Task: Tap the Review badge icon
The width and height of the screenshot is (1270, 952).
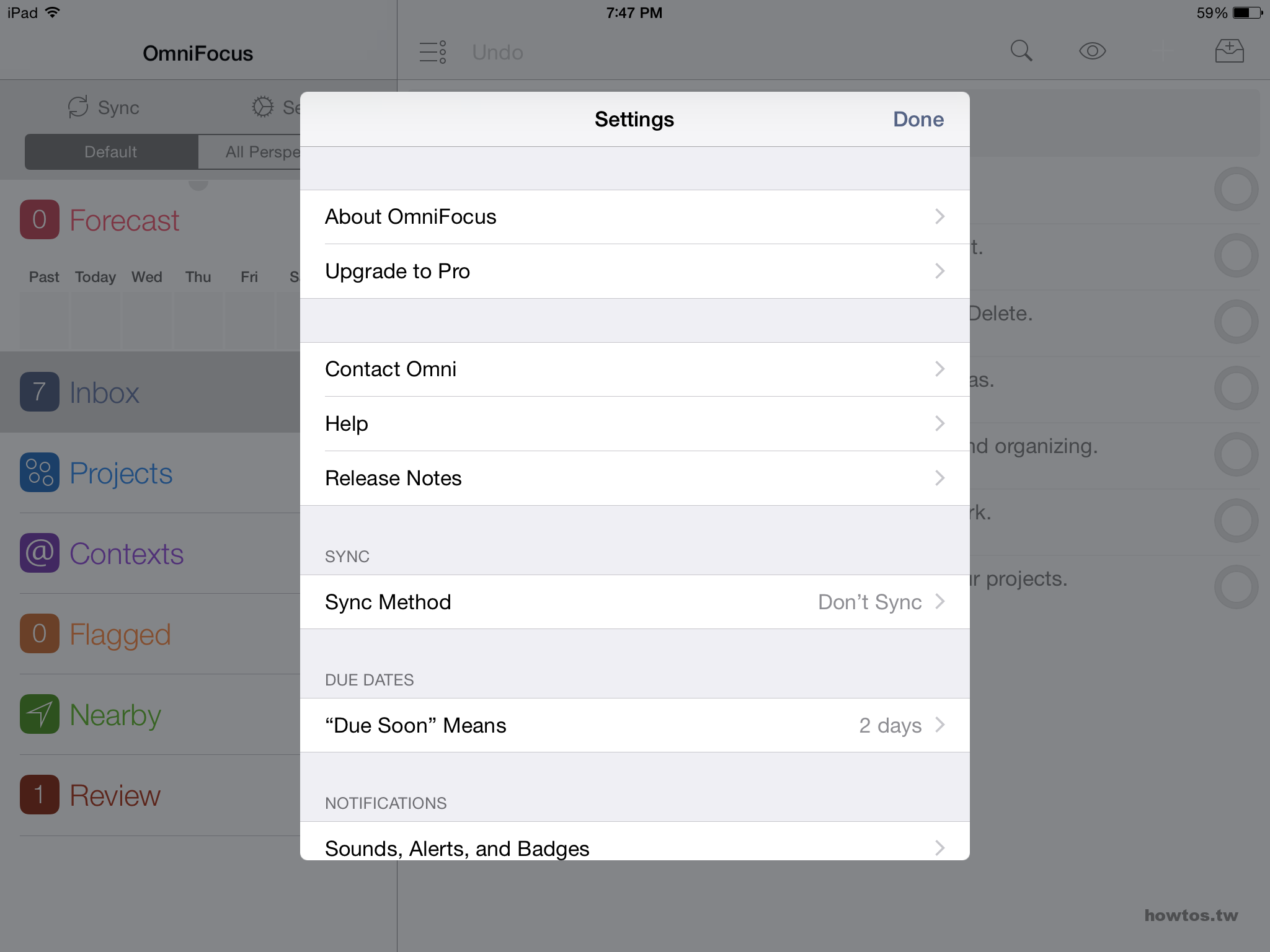Action: tap(40, 795)
